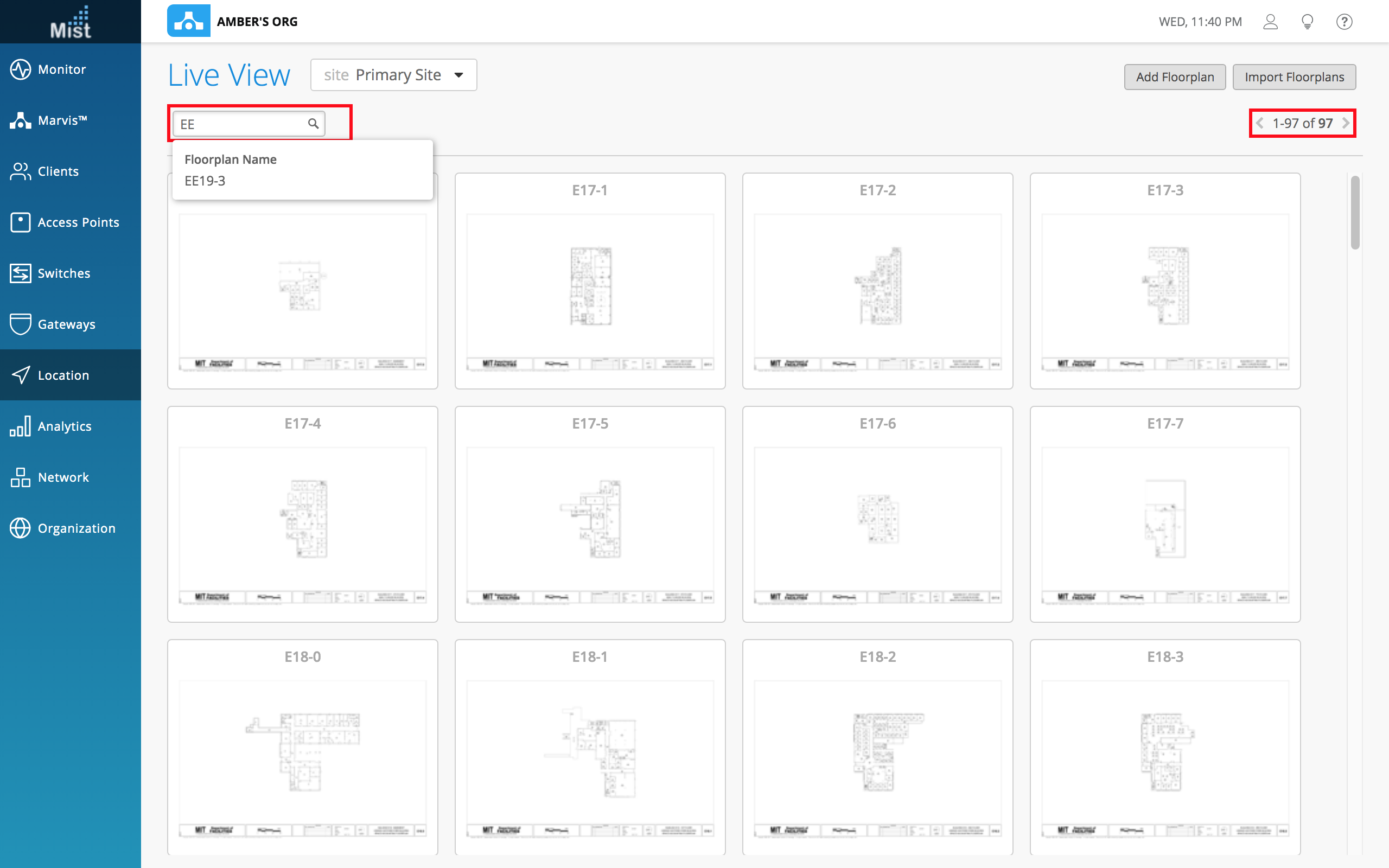Select the Switches sidebar icon
Viewport: 1389px width, 868px height.
click(20, 273)
